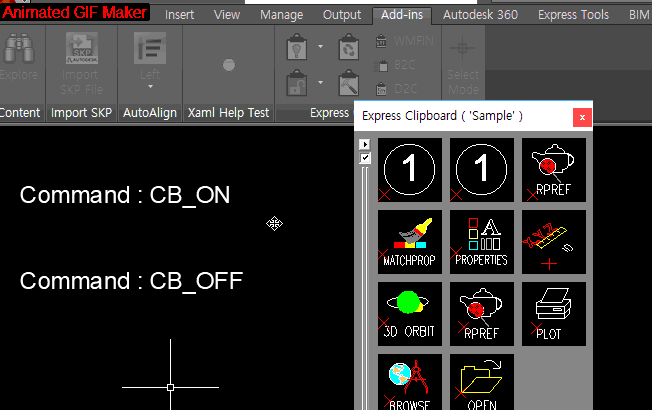The width and height of the screenshot is (652, 410).
Task: Select the OPEN folder thumbnail
Action: coord(482,382)
